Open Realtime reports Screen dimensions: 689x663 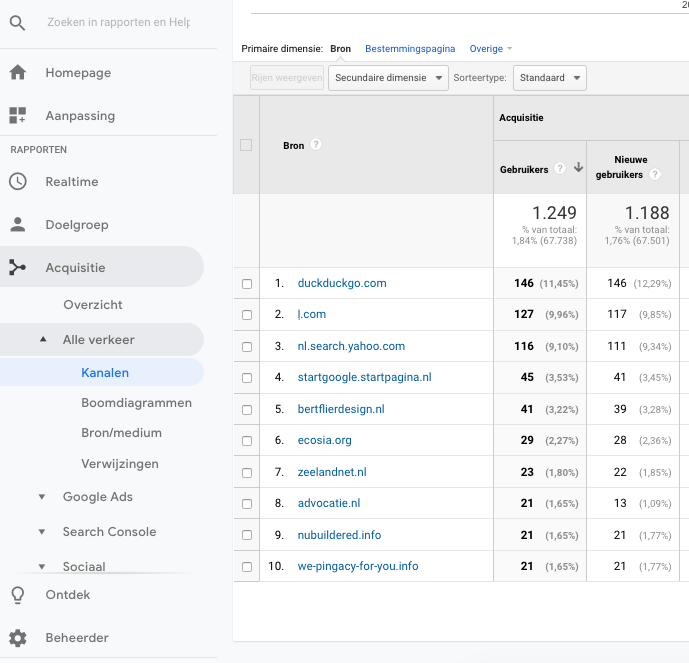(72, 181)
